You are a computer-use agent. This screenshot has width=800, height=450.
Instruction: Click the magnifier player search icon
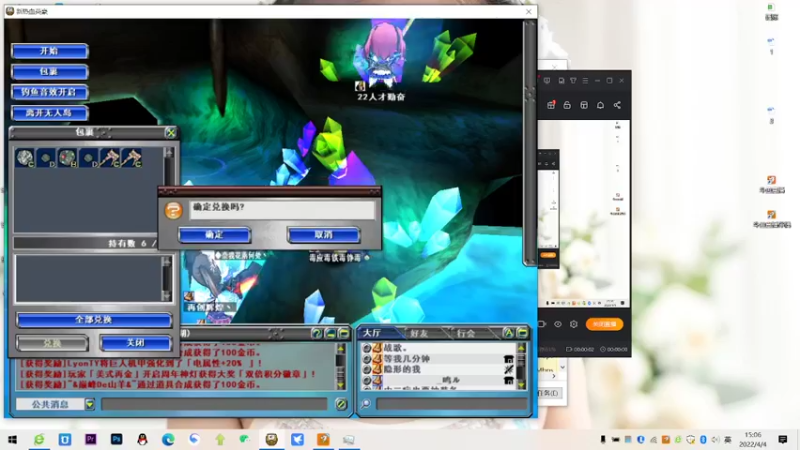(366, 404)
